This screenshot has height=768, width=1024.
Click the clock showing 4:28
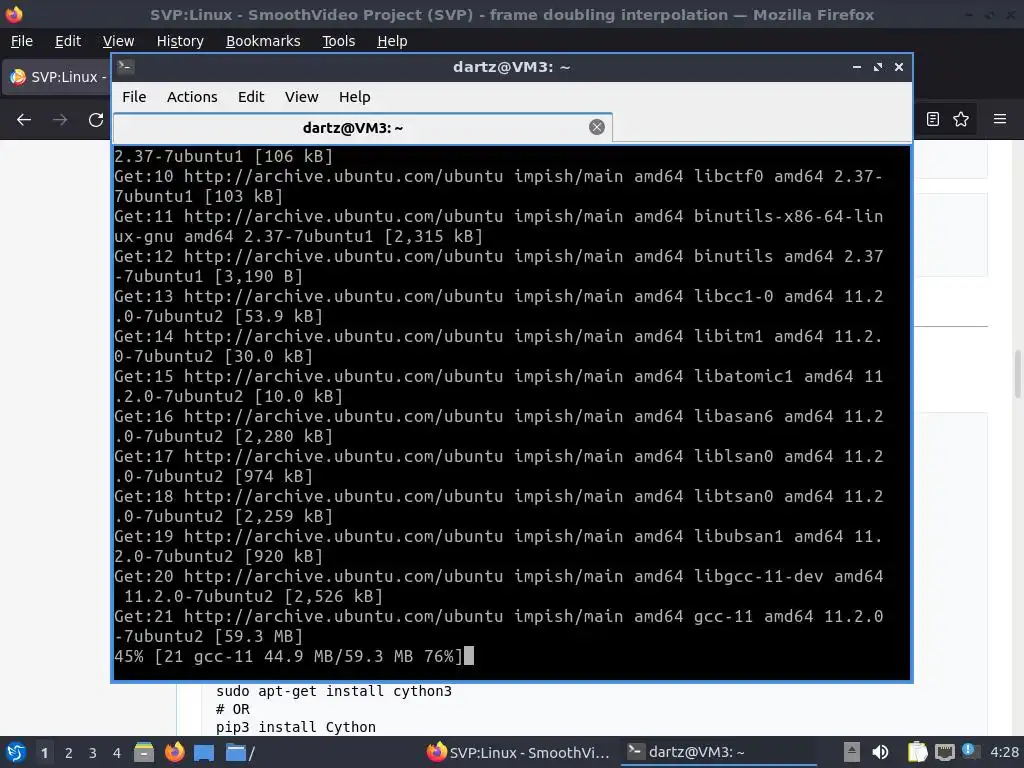1004,752
